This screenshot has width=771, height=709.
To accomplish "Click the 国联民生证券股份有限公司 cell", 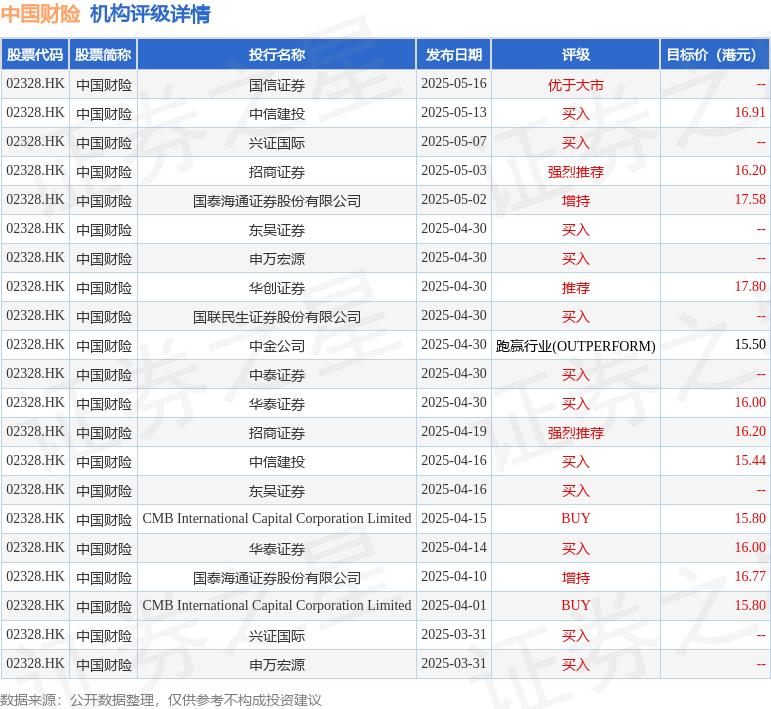I will click(277, 317).
